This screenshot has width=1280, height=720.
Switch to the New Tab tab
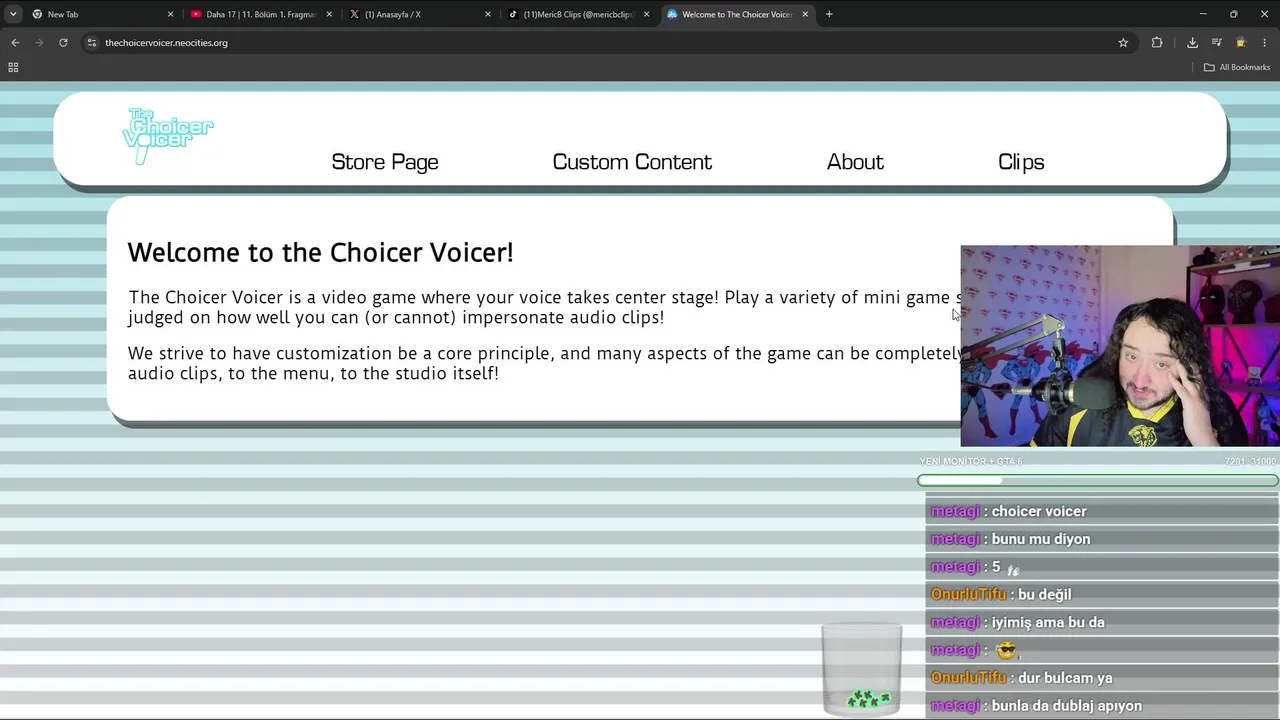(x=102, y=14)
